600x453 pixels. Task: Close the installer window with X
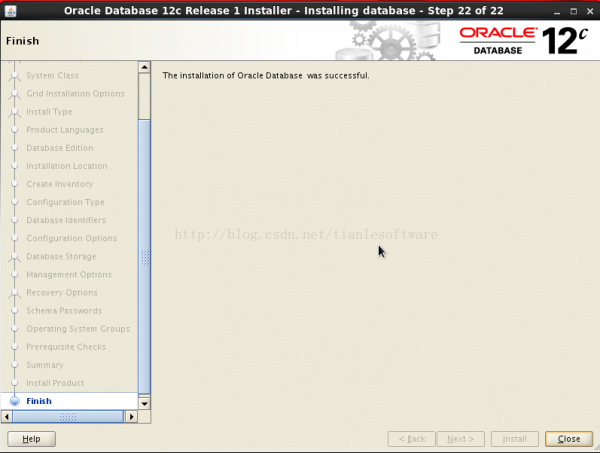click(x=590, y=11)
